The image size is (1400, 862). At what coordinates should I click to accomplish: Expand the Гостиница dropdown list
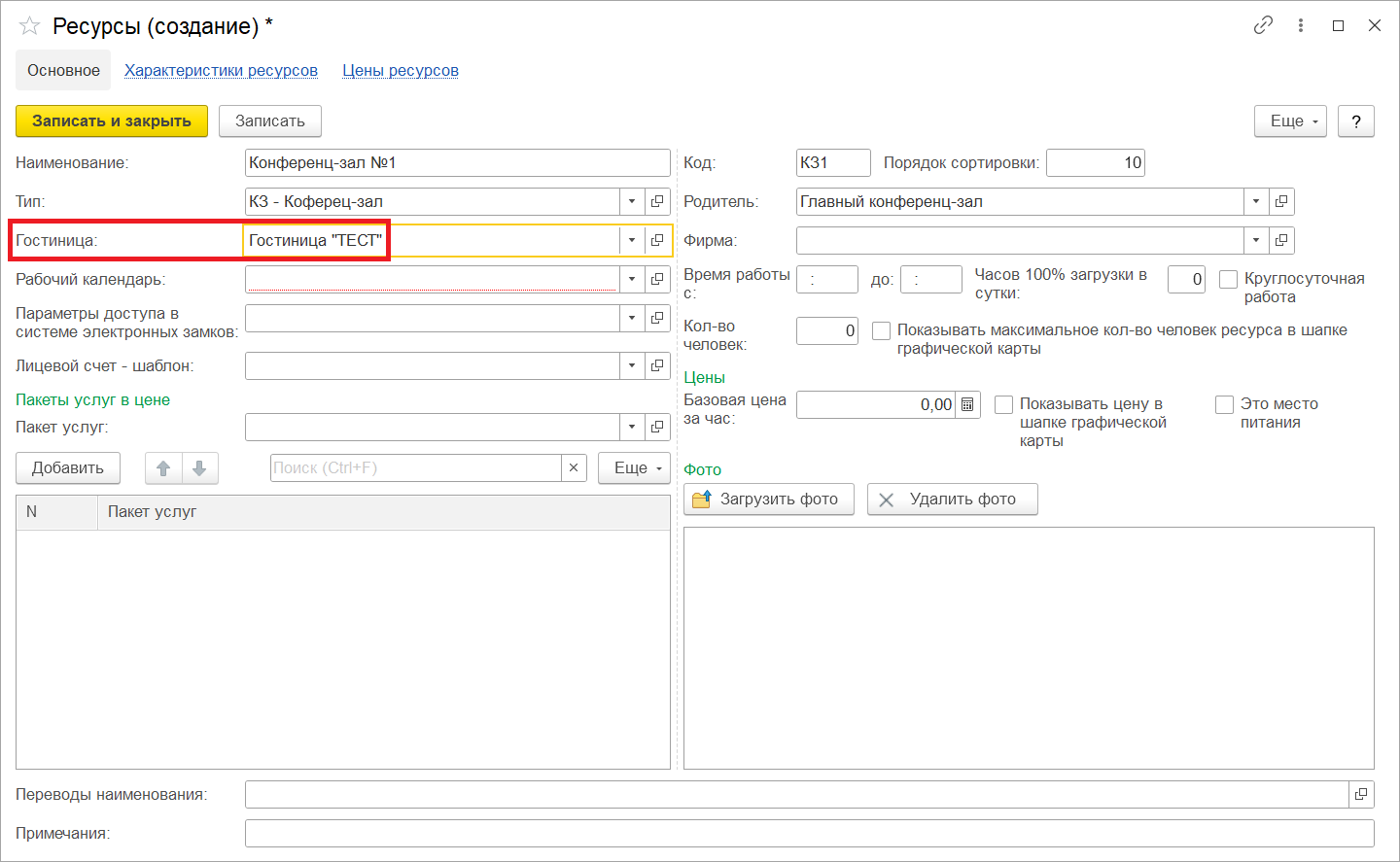pos(632,240)
